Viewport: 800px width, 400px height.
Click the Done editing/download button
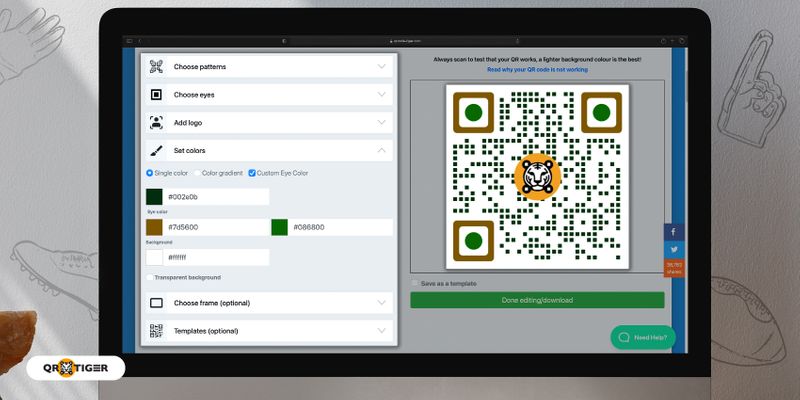pos(537,300)
